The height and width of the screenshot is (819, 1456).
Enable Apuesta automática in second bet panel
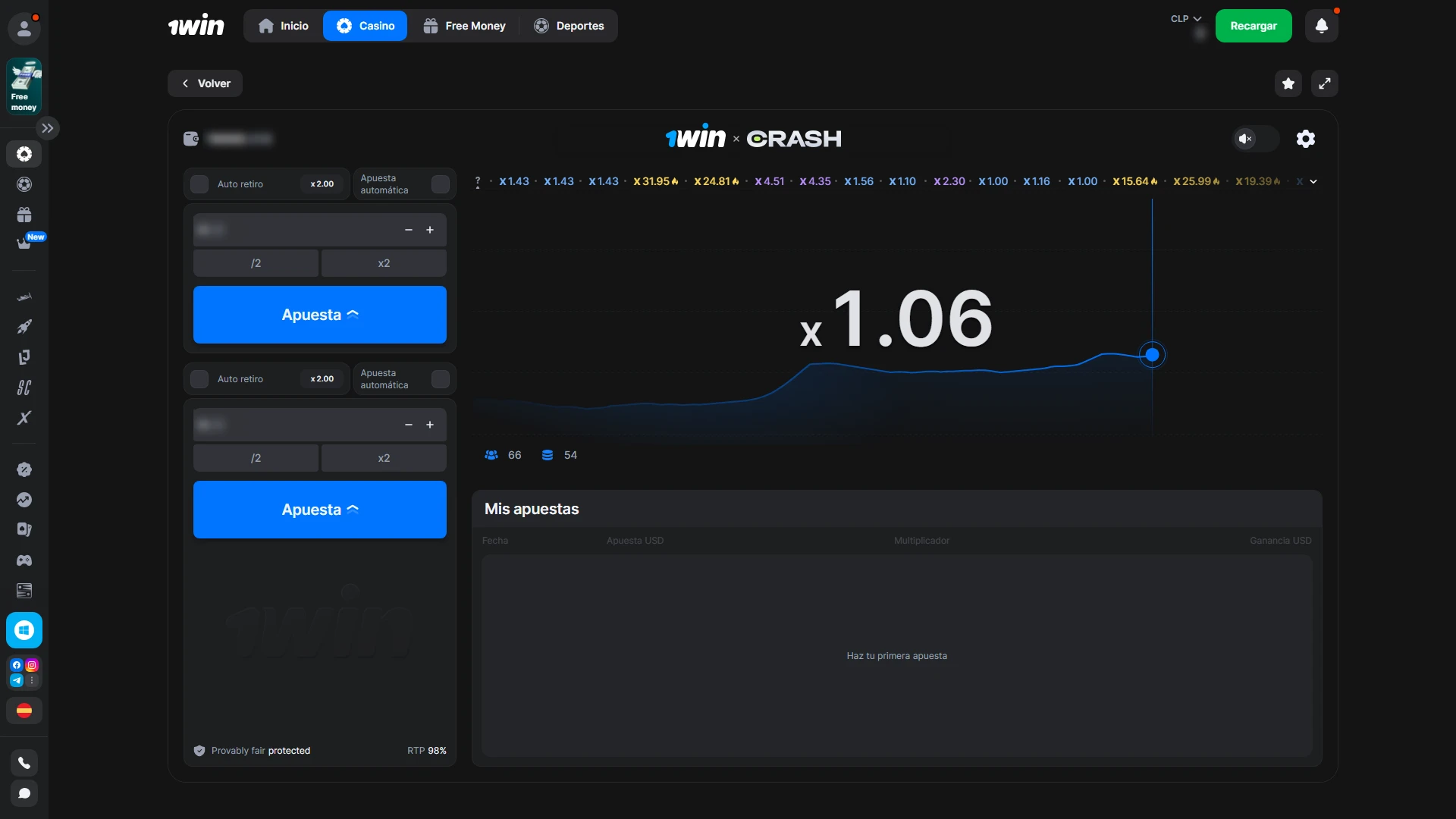tap(440, 379)
